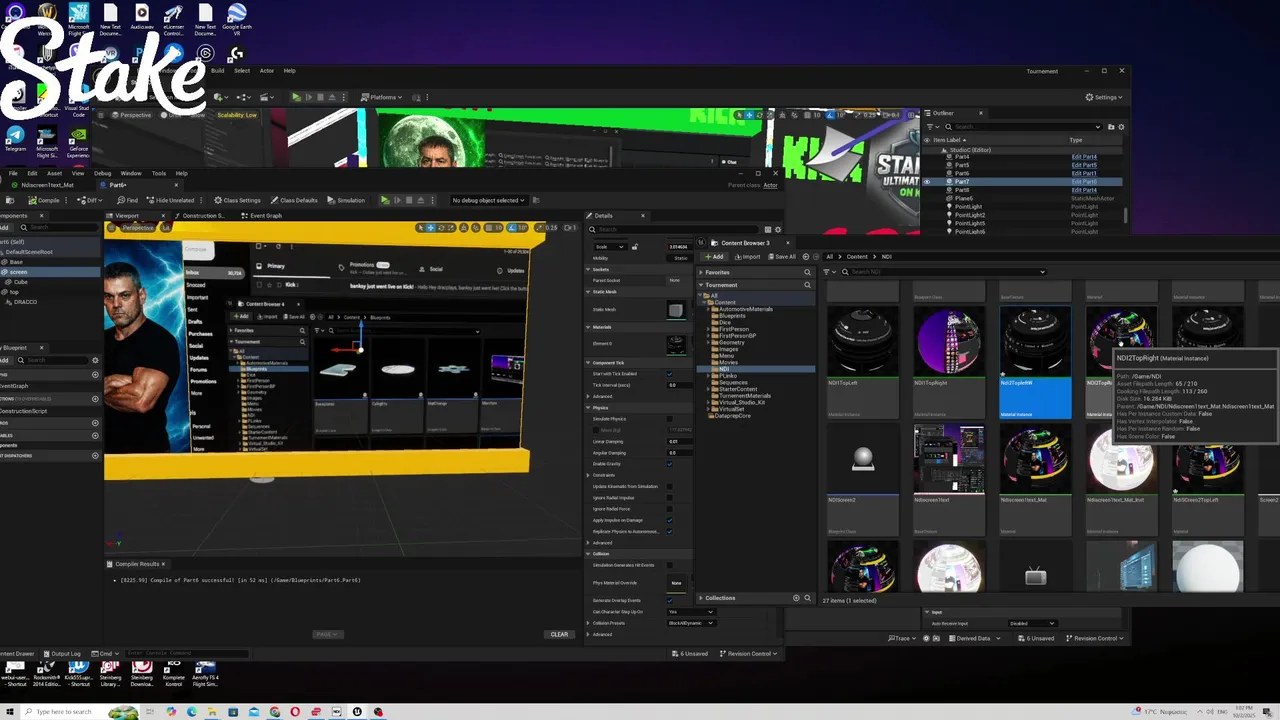Compile the Part6 blueprint
The height and width of the screenshot is (720, 1280).
pyautogui.click(x=44, y=200)
